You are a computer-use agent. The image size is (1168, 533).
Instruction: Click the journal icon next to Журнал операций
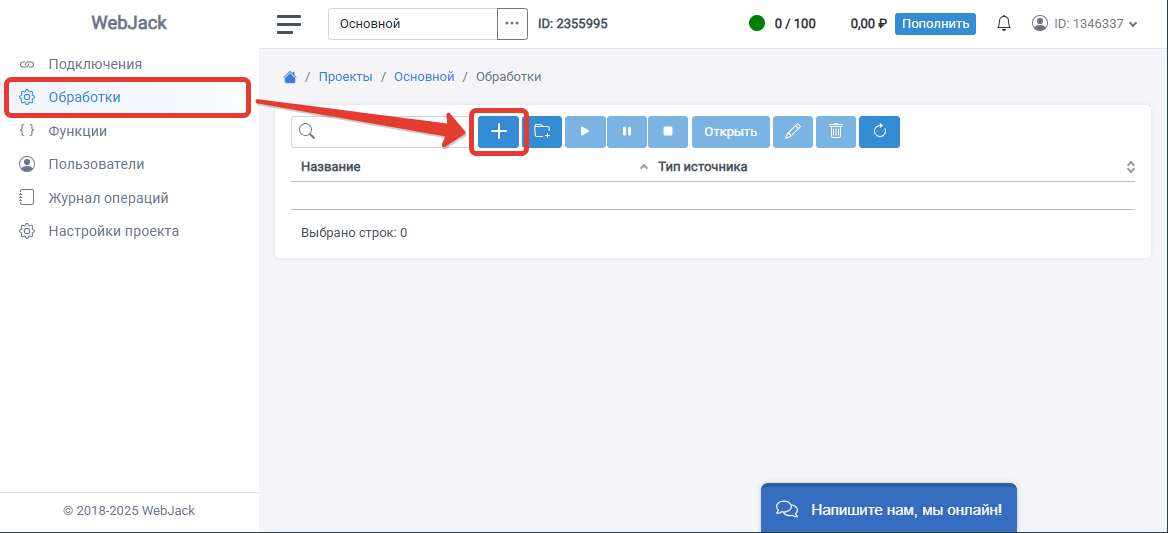coord(27,197)
